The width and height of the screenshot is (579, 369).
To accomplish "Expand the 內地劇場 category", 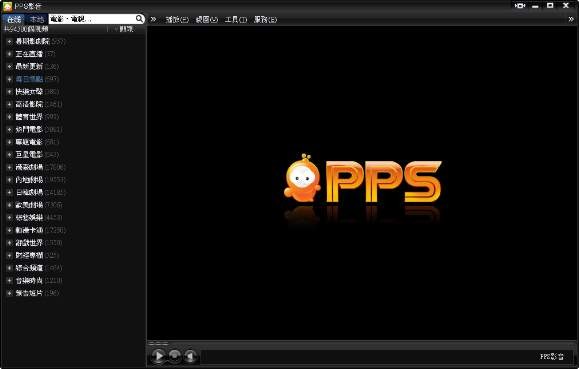I will [10, 180].
